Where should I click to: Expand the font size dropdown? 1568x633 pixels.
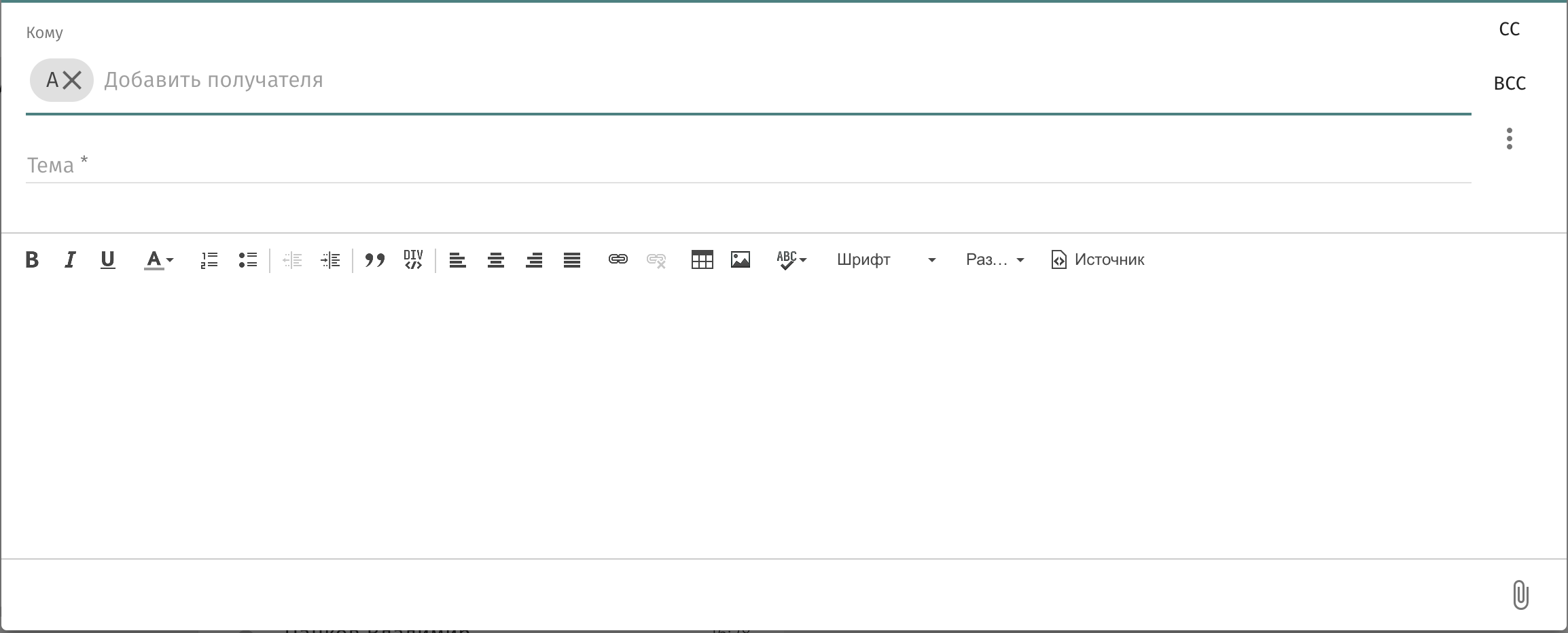point(995,259)
